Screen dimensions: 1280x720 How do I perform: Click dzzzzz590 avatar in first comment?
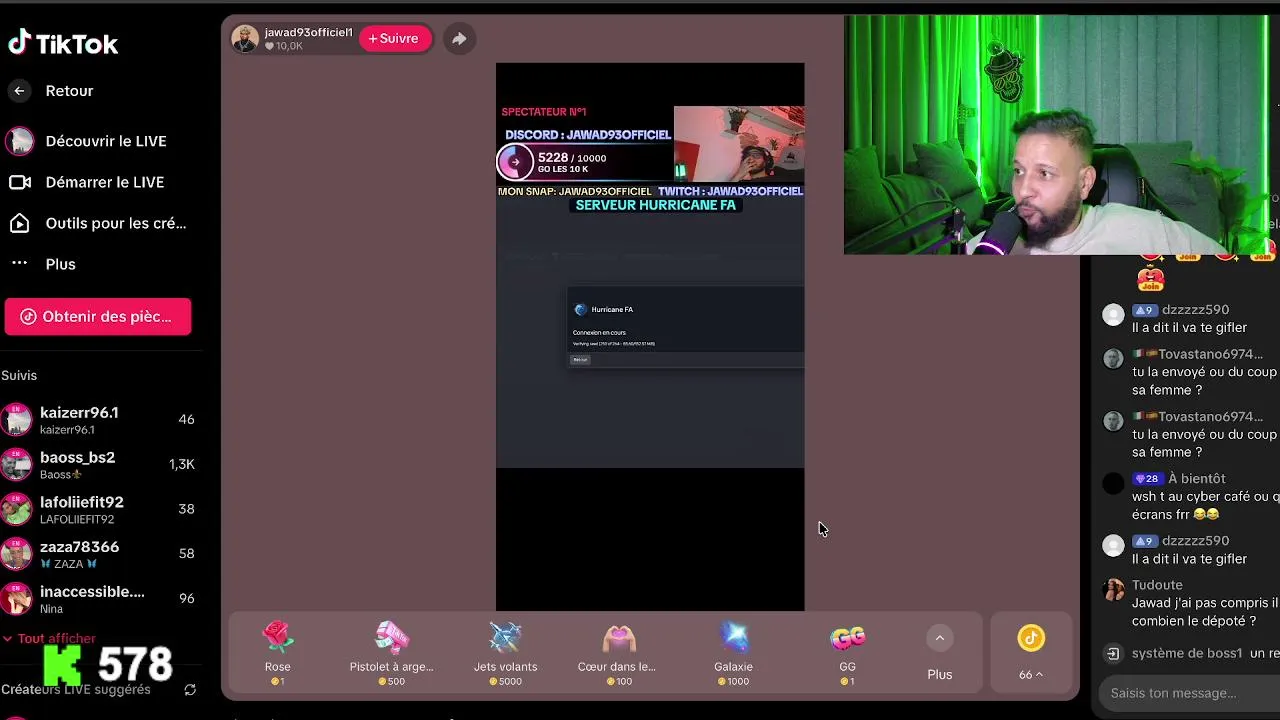1113,315
